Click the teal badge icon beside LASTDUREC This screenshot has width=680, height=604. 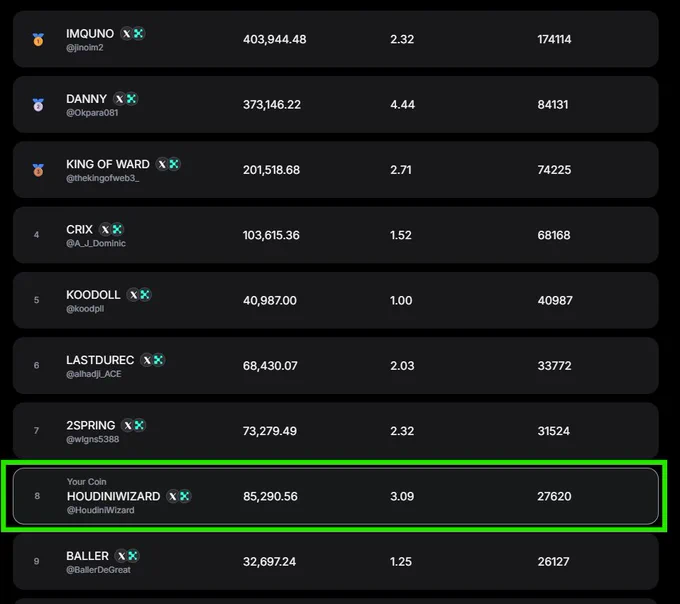click(x=159, y=360)
